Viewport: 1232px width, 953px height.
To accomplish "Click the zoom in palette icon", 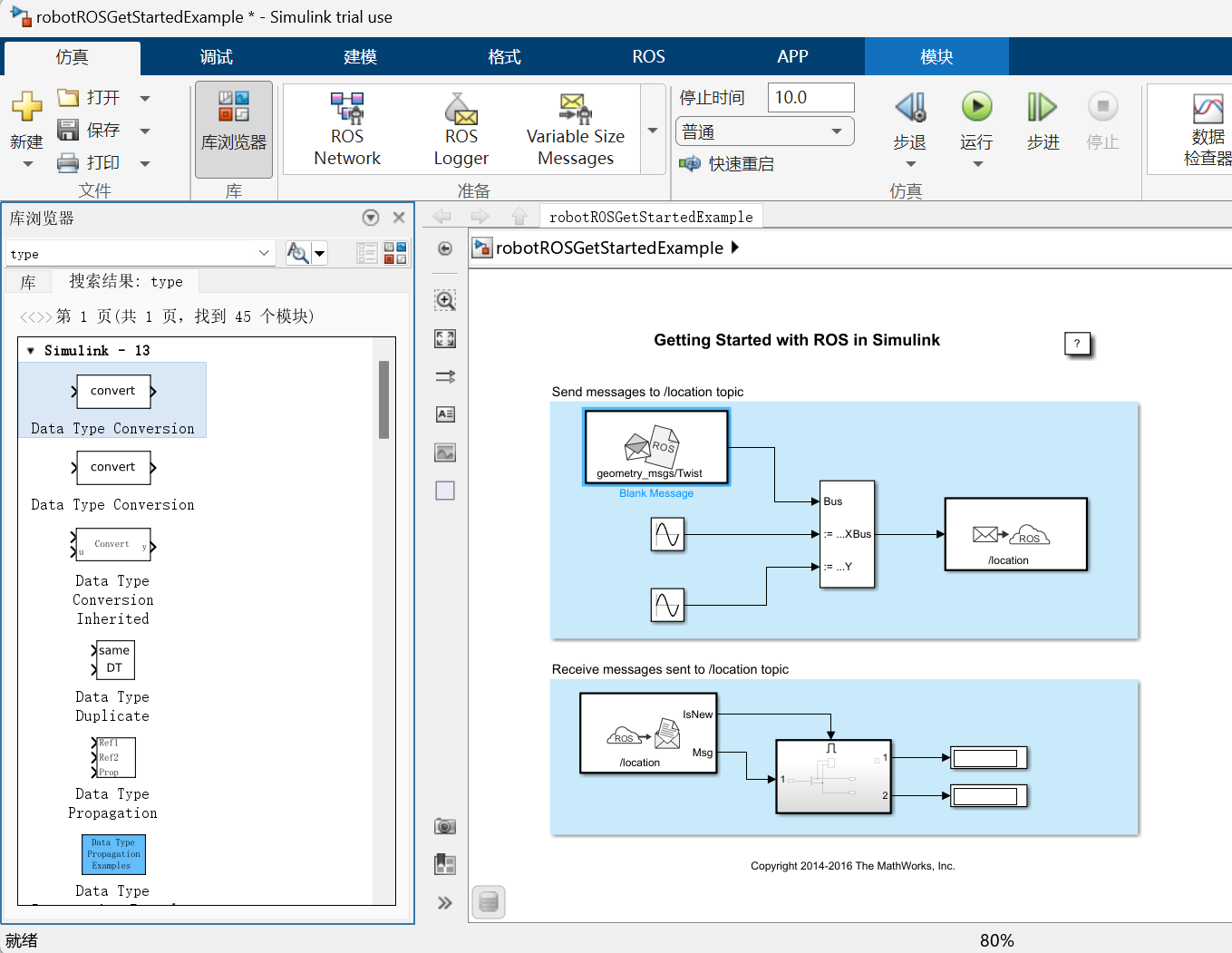I will 445,300.
